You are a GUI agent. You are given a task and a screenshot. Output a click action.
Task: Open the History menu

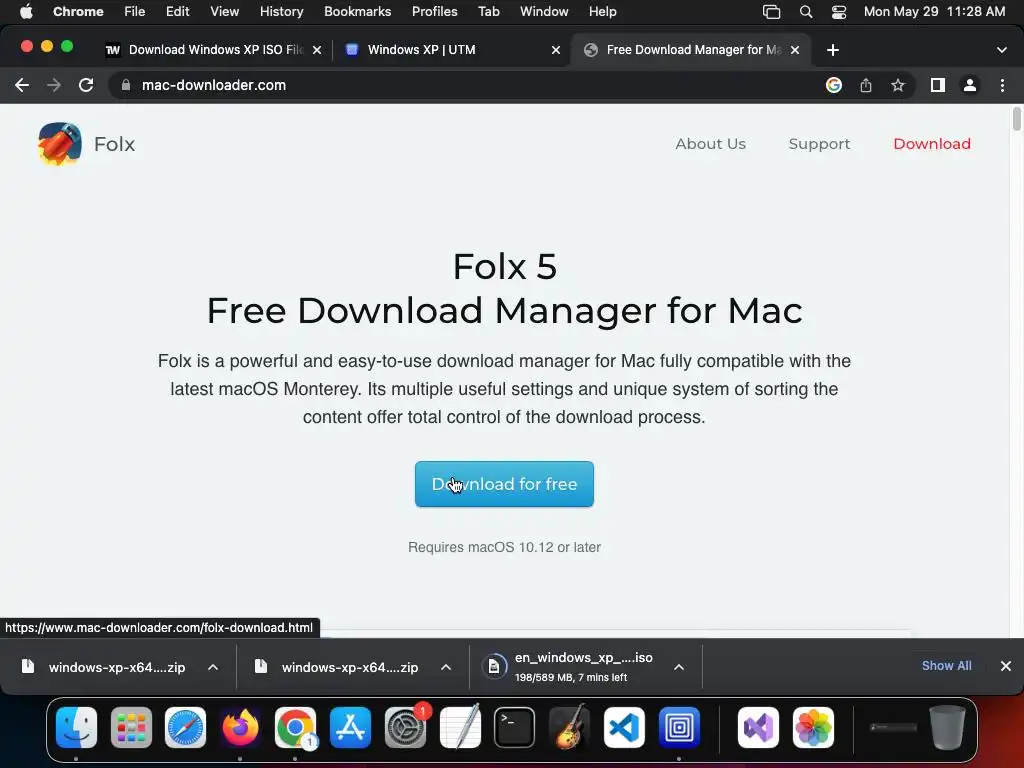pyautogui.click(x=281, y=12)
